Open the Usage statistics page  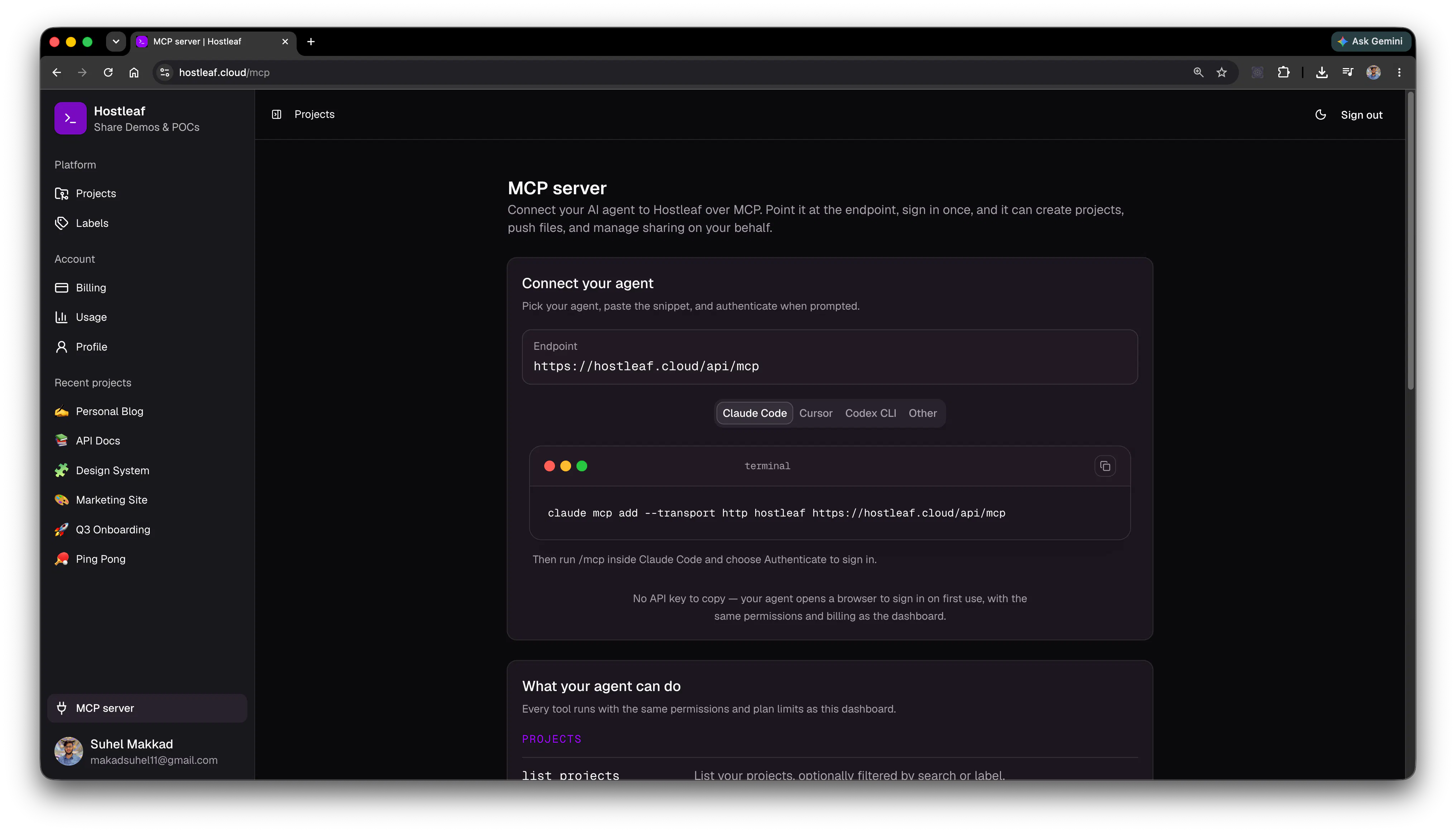[x=148, y=317]
